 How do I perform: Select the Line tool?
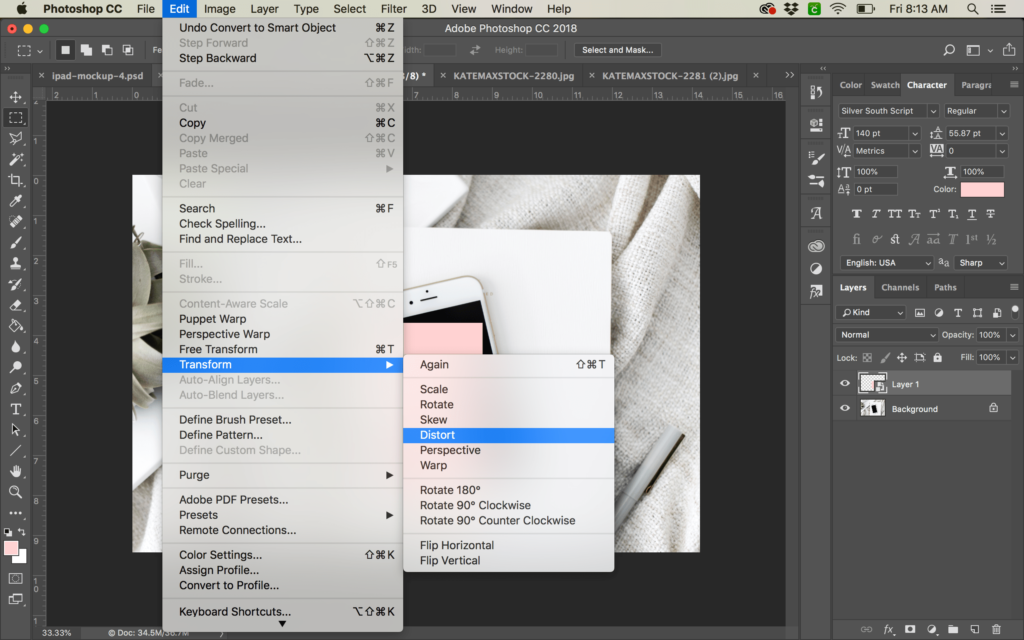[16, 451]
